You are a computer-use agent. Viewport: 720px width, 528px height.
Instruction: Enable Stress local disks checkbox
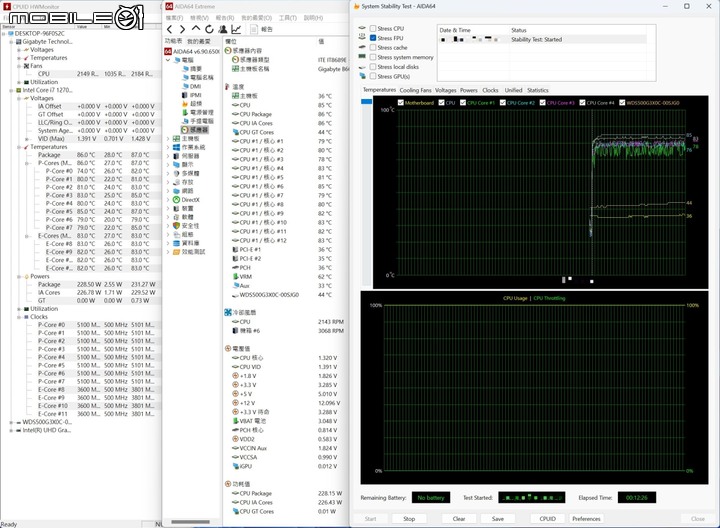coord(373,67)
